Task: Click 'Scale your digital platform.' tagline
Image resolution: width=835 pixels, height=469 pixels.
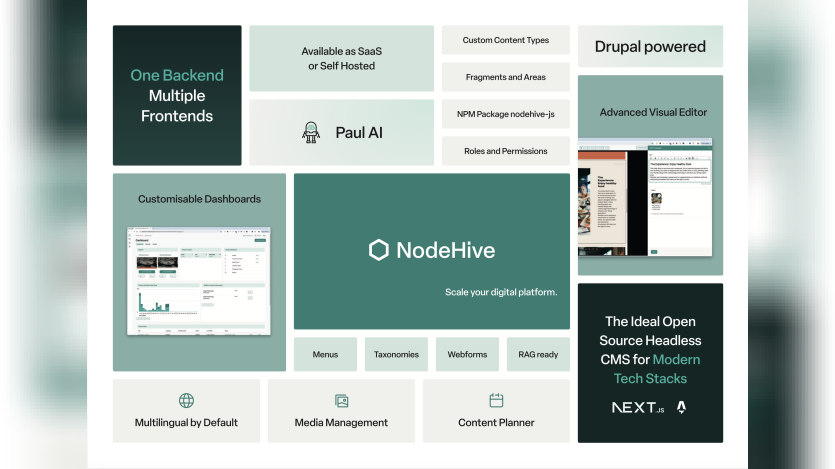Action: 501,292
